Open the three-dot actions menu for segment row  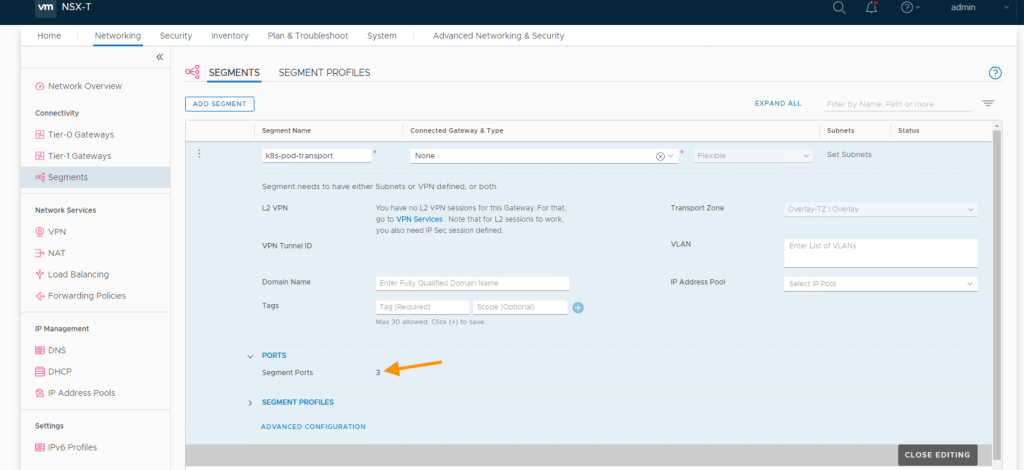point(199,154)
